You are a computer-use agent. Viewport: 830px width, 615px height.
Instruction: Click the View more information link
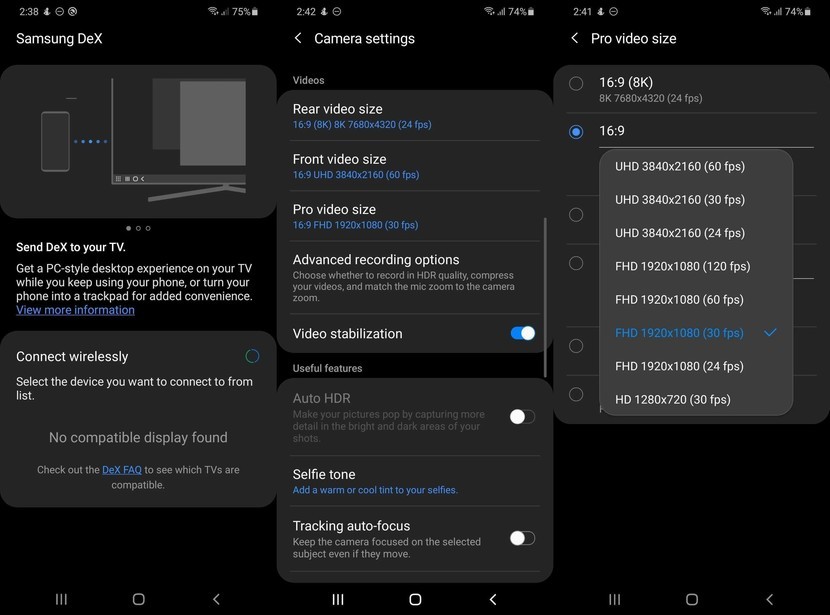tap(74, 309)
